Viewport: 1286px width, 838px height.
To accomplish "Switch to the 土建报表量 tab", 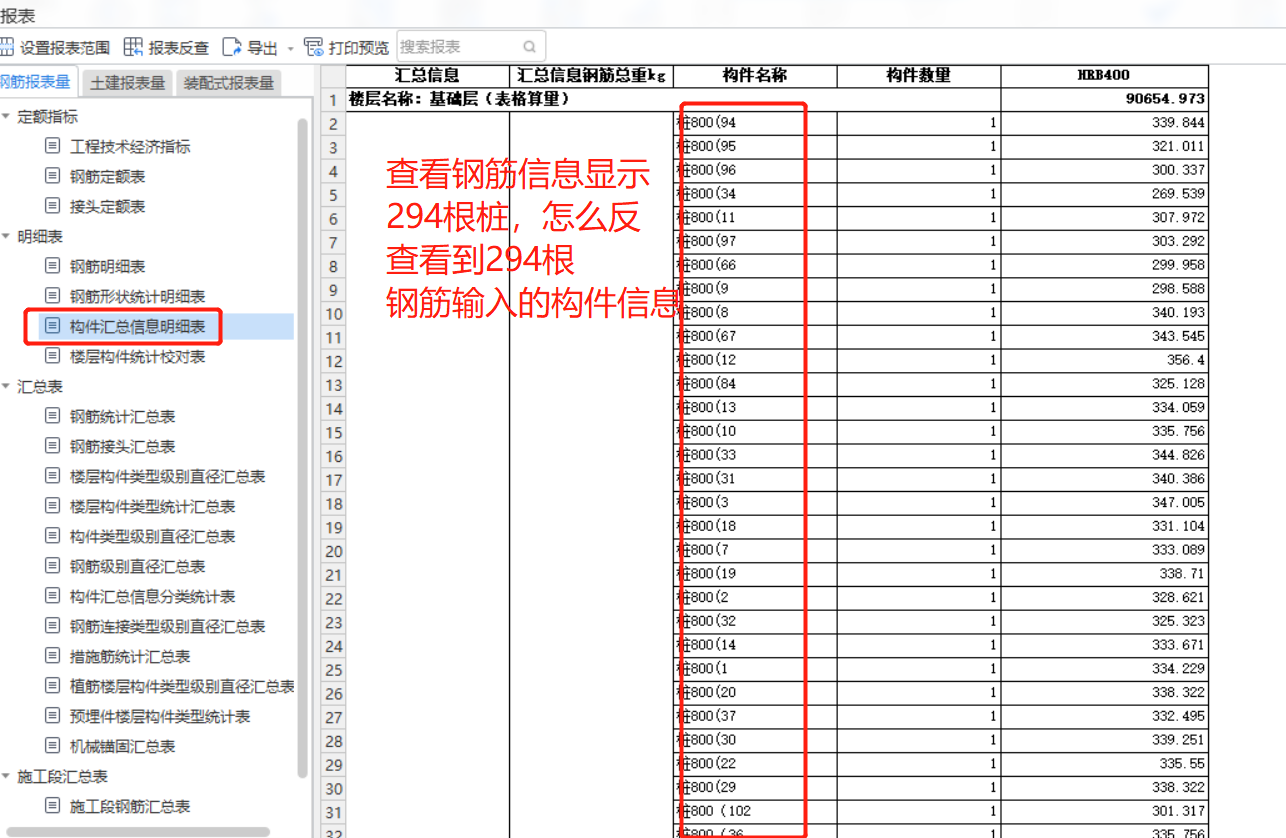I will (127, 83).
